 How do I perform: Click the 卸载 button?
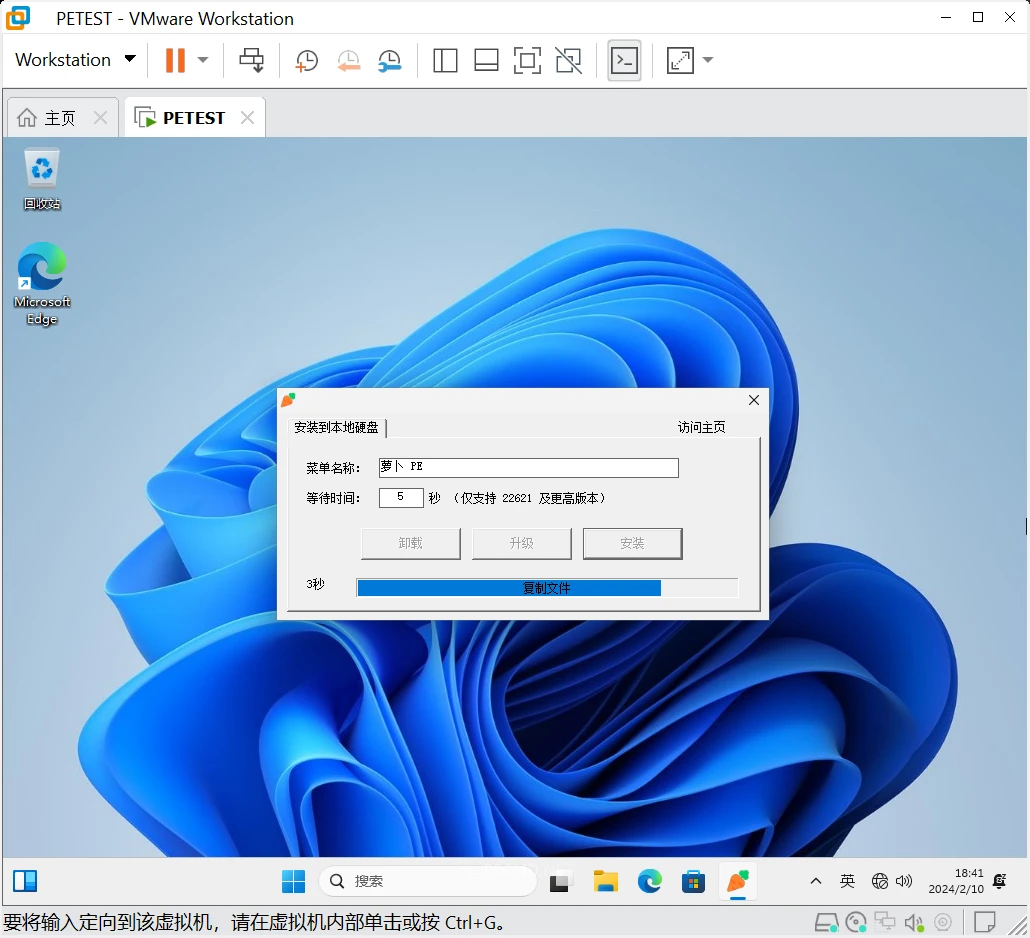pos(411,543)
